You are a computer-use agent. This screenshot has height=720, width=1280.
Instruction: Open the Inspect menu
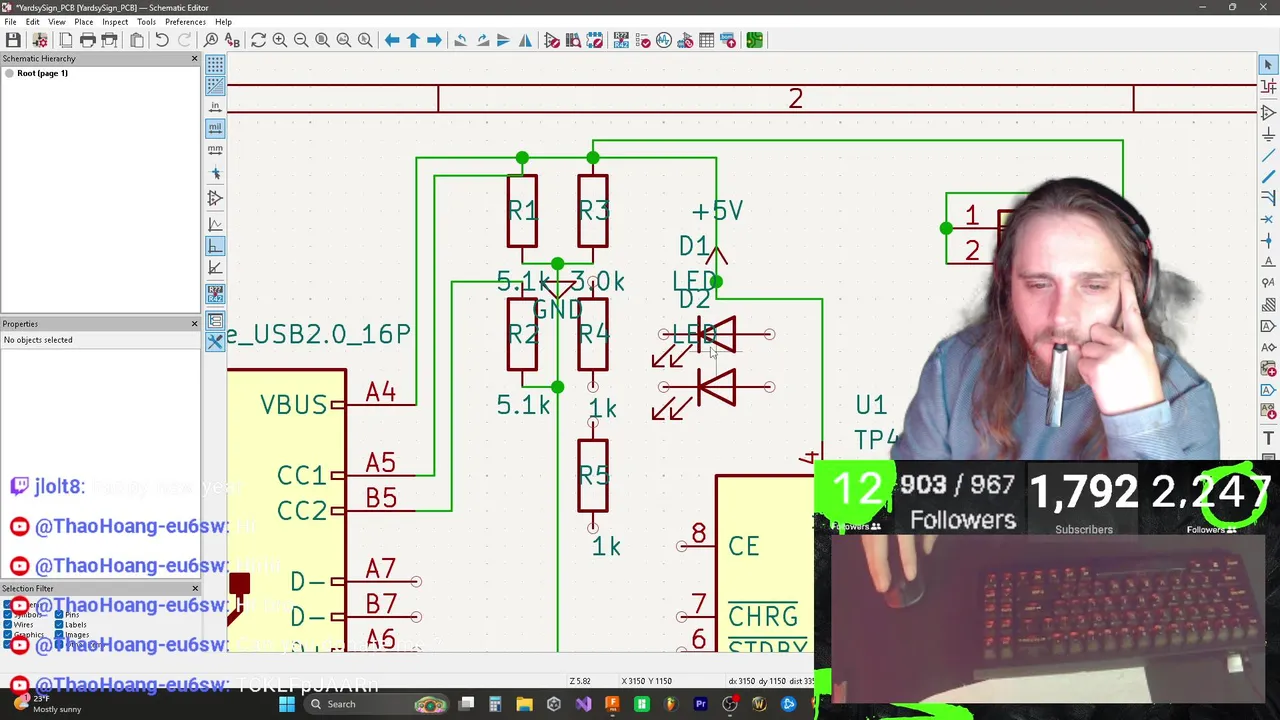115,21
